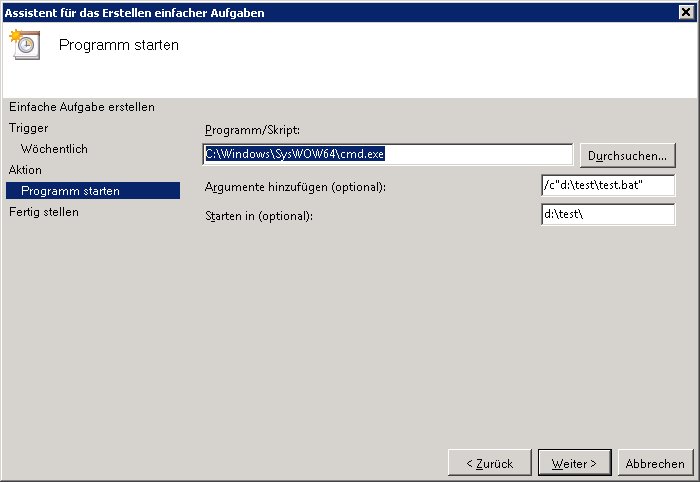Go back with '< Zurück' button
The height and width of the screenshot is (482, 700).
click(489, 463)
